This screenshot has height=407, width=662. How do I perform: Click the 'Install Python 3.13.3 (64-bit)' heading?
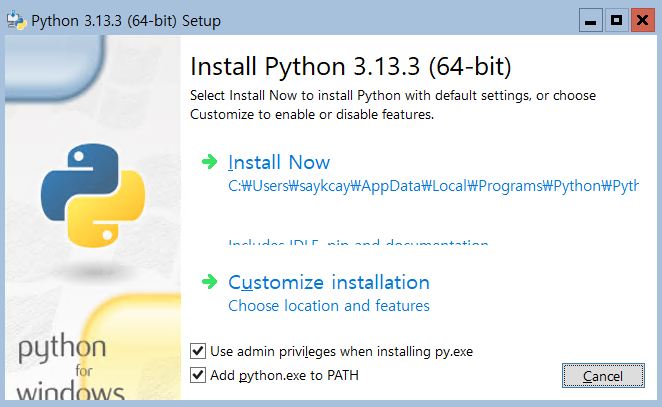pyautogui.click(x=350, y=67)
